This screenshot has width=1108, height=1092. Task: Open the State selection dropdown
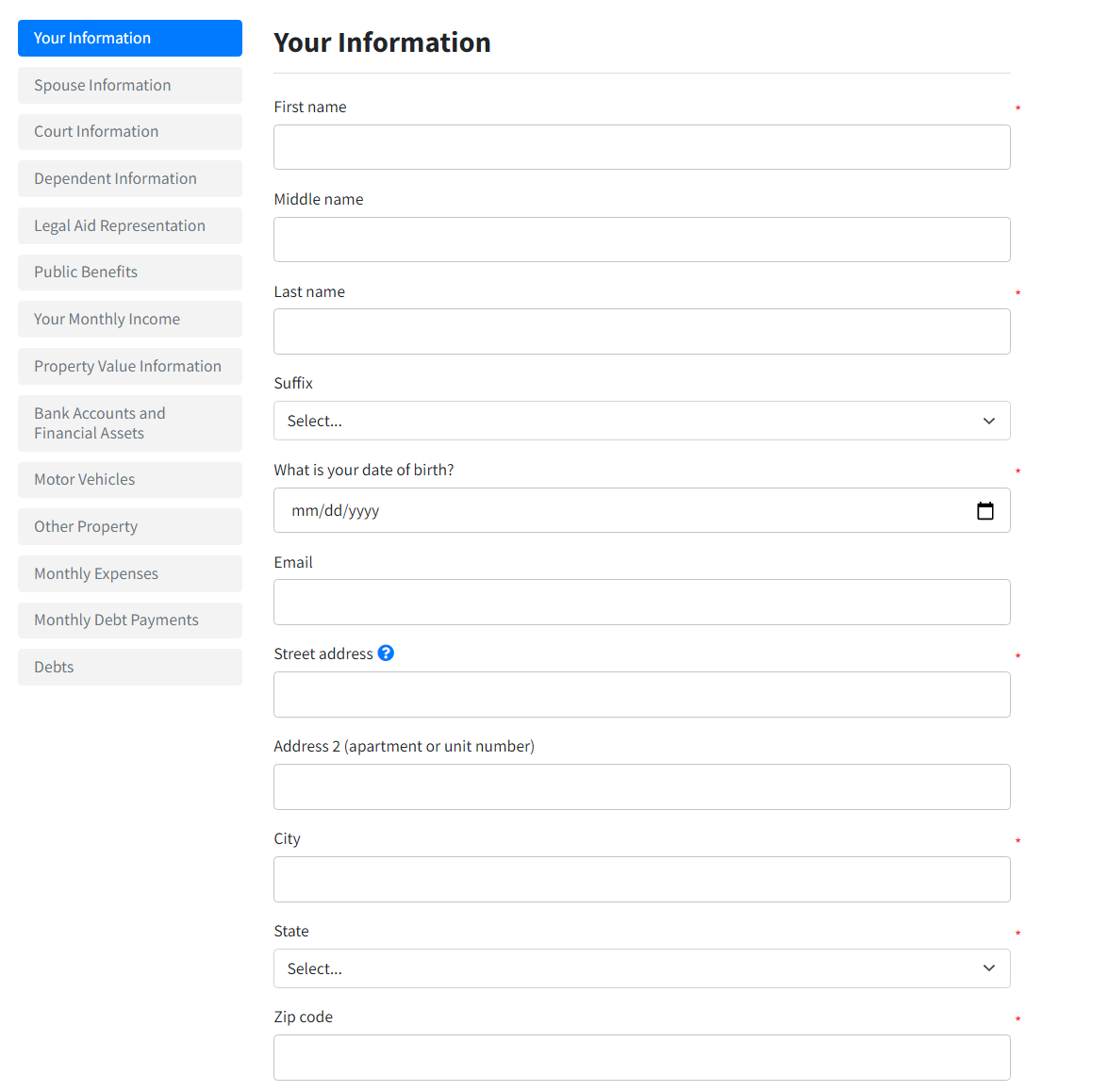click(641, 968)
